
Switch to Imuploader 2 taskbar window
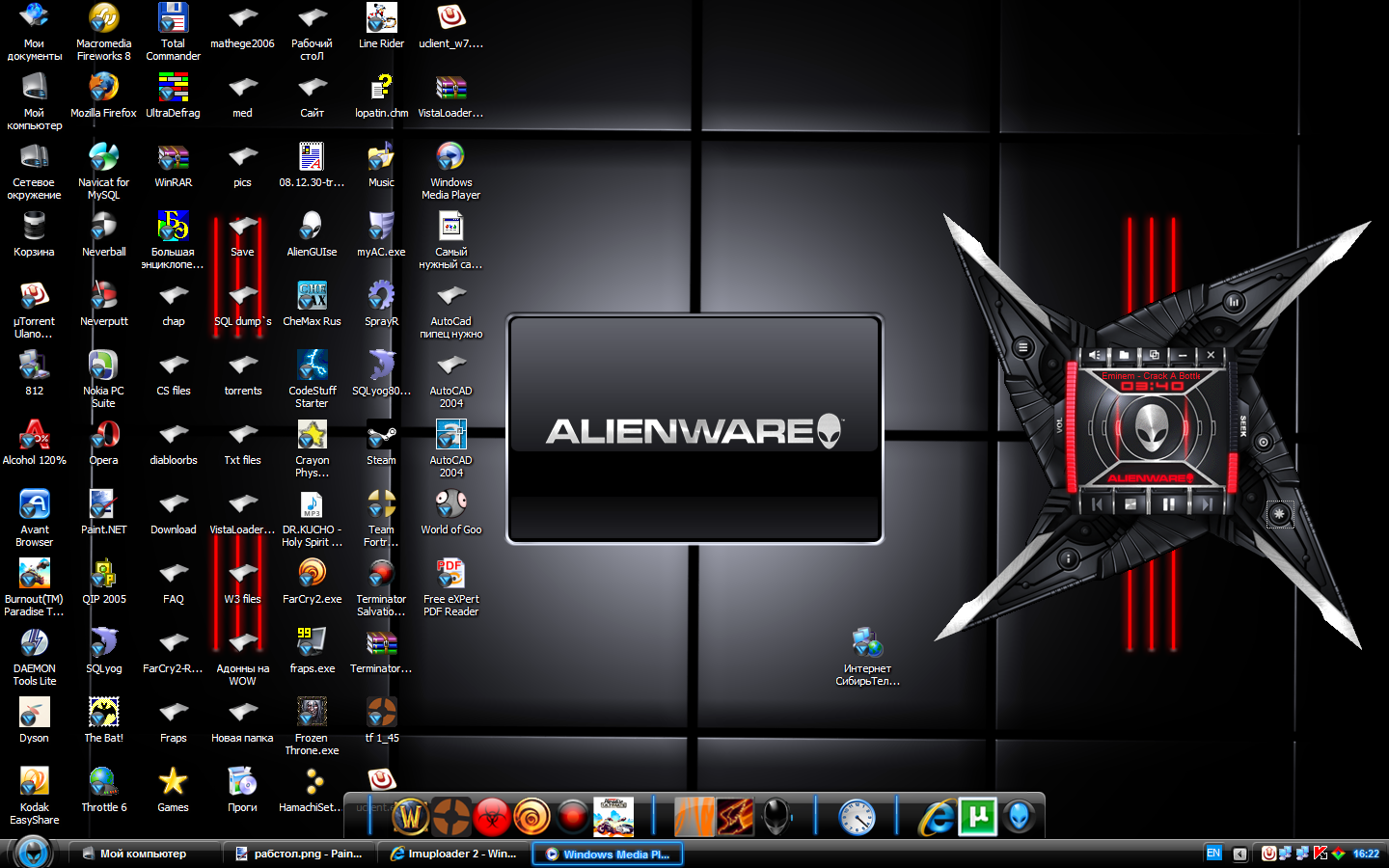[x=453, y=854]
